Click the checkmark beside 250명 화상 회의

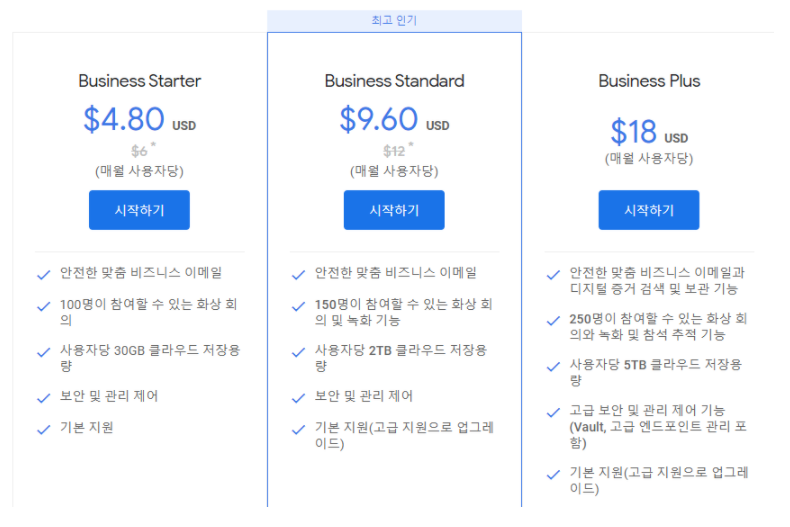pos(553,320)
